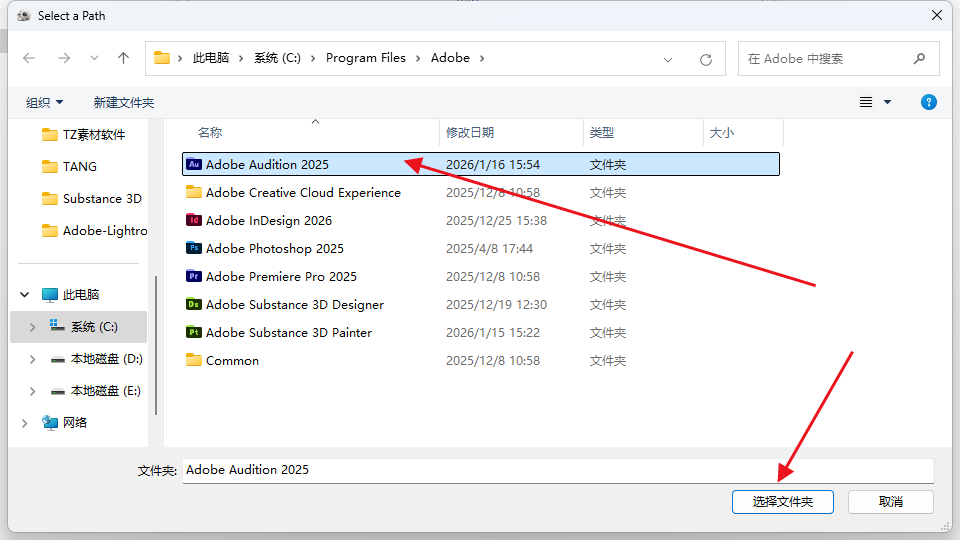This screenshot has width=960, height=540.
Task: Click 取消 button
Action: [x=891, y=502]
